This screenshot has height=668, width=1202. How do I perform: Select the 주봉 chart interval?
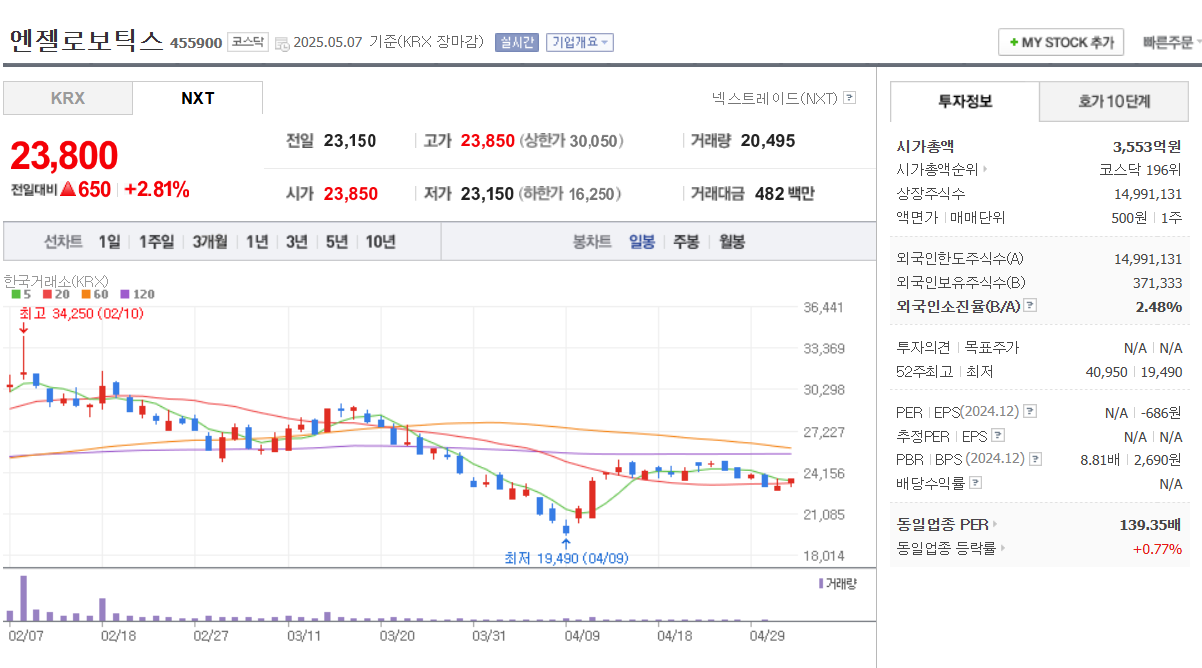684,241
